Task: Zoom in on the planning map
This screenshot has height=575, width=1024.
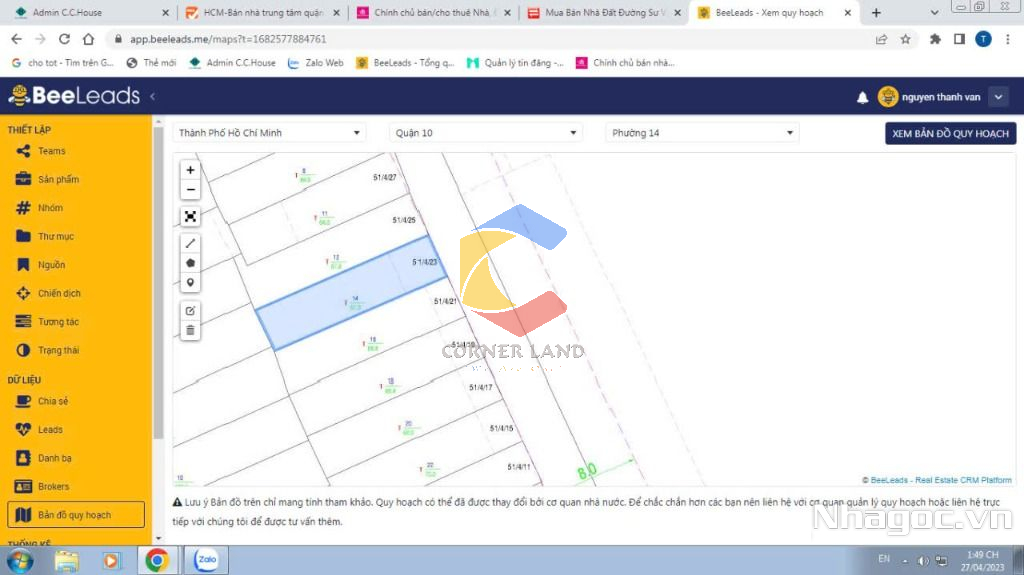Action: [x=191, y=170]
